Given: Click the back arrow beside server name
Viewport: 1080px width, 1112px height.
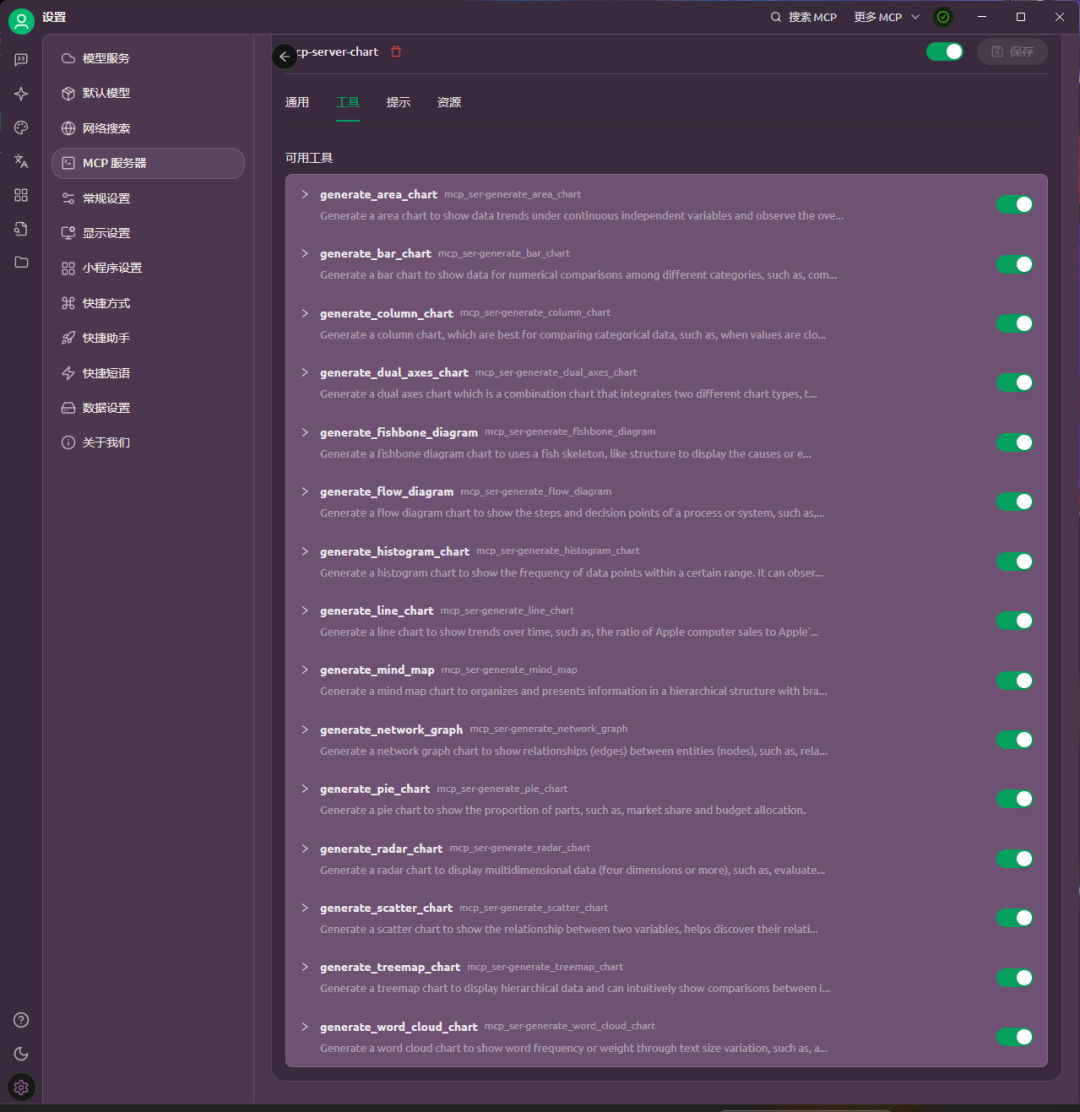Looking at the screenshot, I should 284,56.
